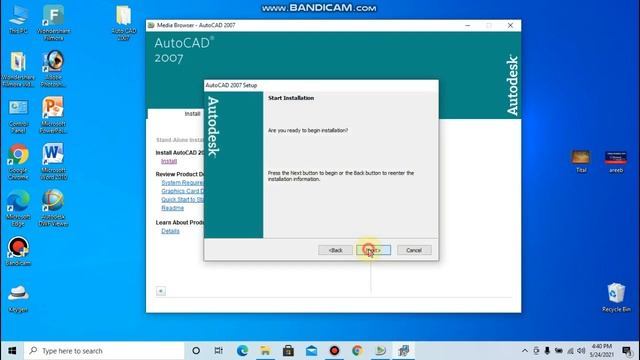Click the battery tray icon
This screenshot has height=360, width=640.
tap(559, 351)
